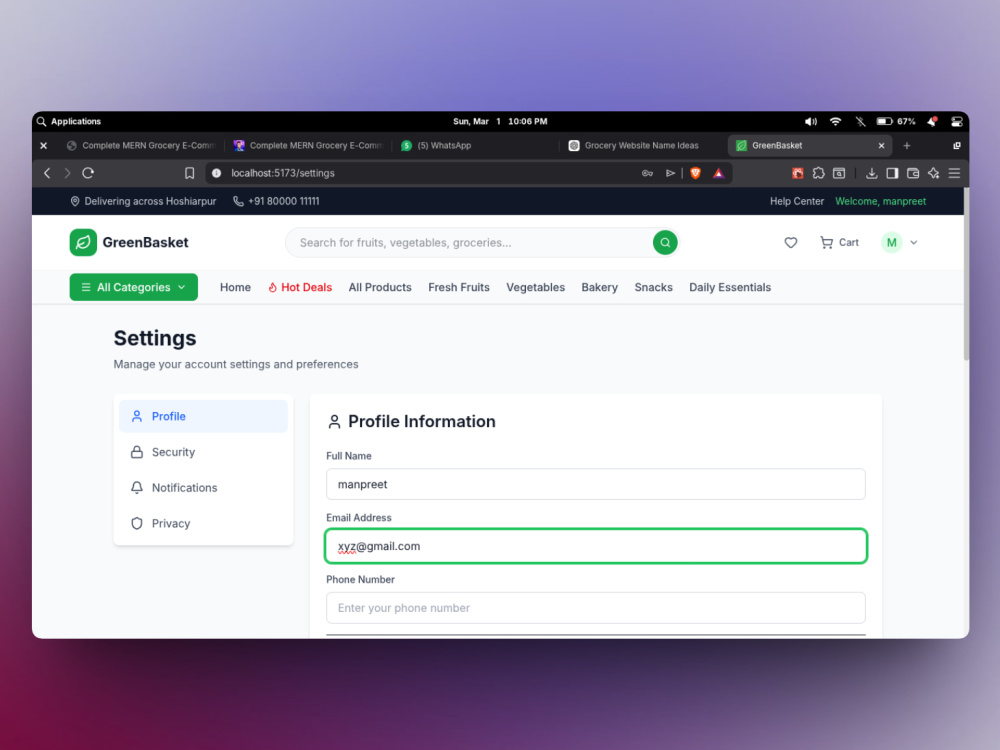Open browser downloads icon
1000x750 pixels.
(x=871, y=173)
